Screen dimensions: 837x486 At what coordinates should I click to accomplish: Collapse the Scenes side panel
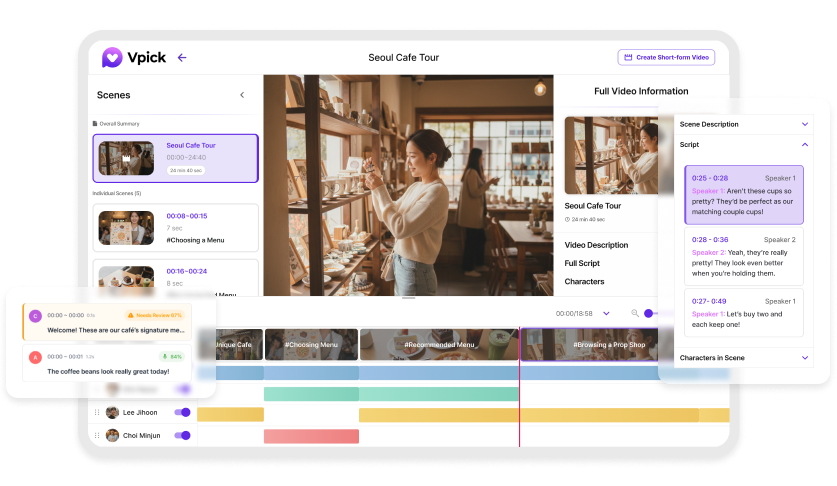pos(242,95)
